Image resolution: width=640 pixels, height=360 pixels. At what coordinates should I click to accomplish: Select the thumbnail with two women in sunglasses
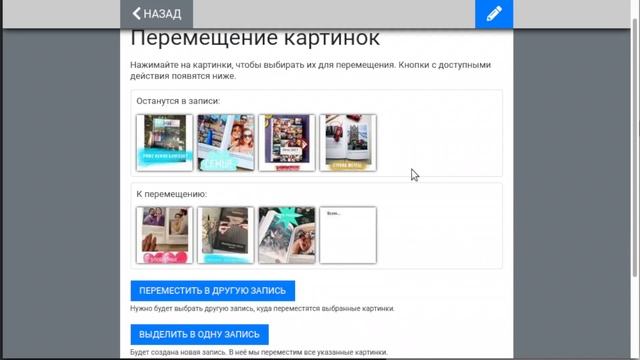pos(226,142)
